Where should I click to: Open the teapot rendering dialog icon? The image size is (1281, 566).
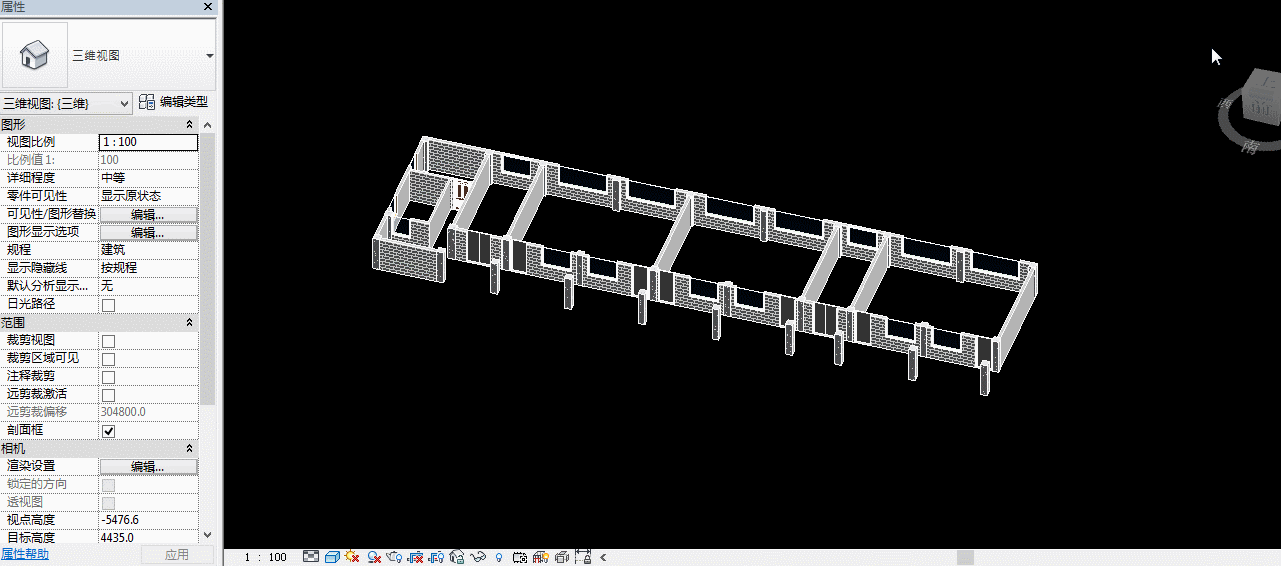click(394, 557)
